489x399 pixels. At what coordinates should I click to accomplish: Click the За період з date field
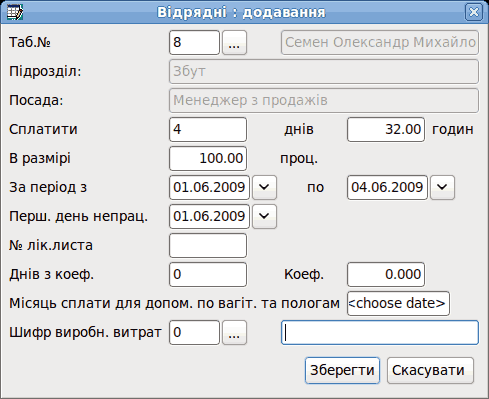(209, 187)
